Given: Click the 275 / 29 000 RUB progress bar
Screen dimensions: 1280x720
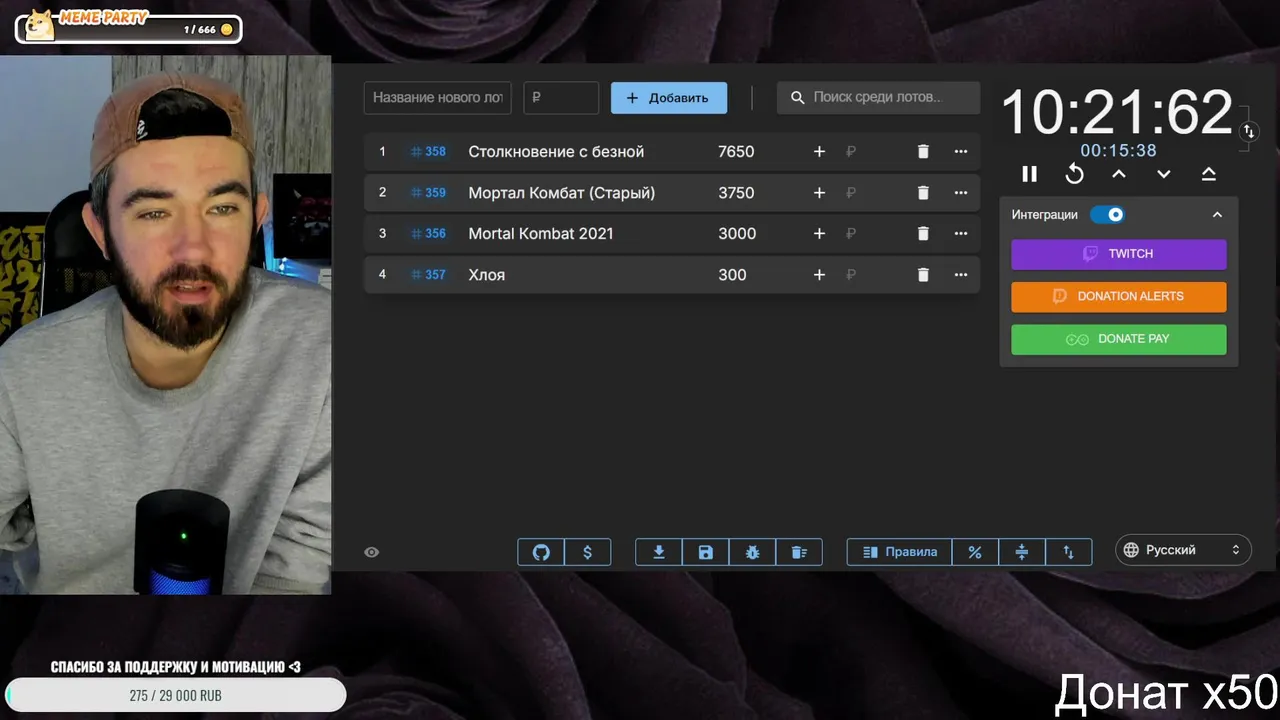Looking at the screenshot, I should click(x=176, y=695).
